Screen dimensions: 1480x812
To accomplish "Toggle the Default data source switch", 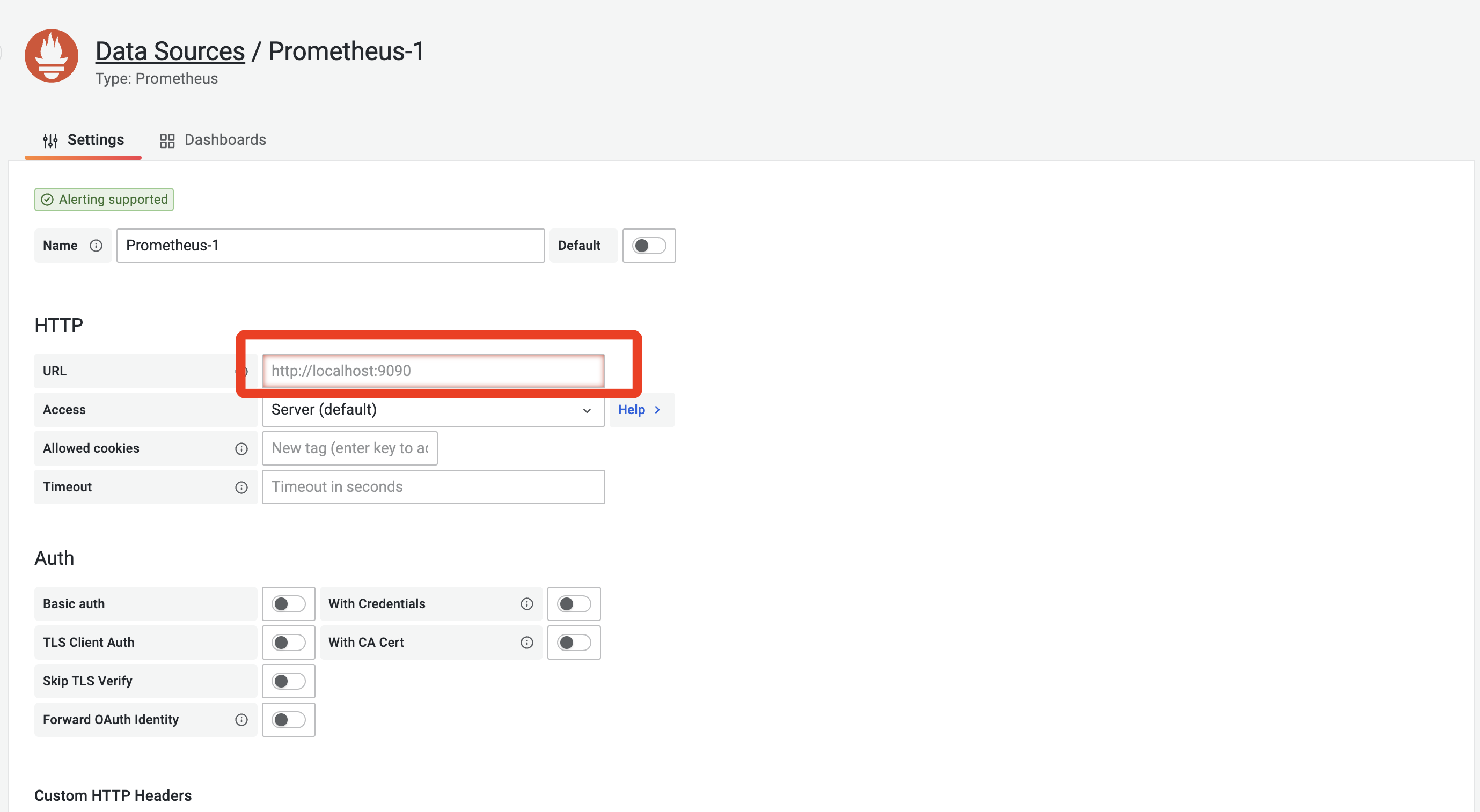I will 649,246.
